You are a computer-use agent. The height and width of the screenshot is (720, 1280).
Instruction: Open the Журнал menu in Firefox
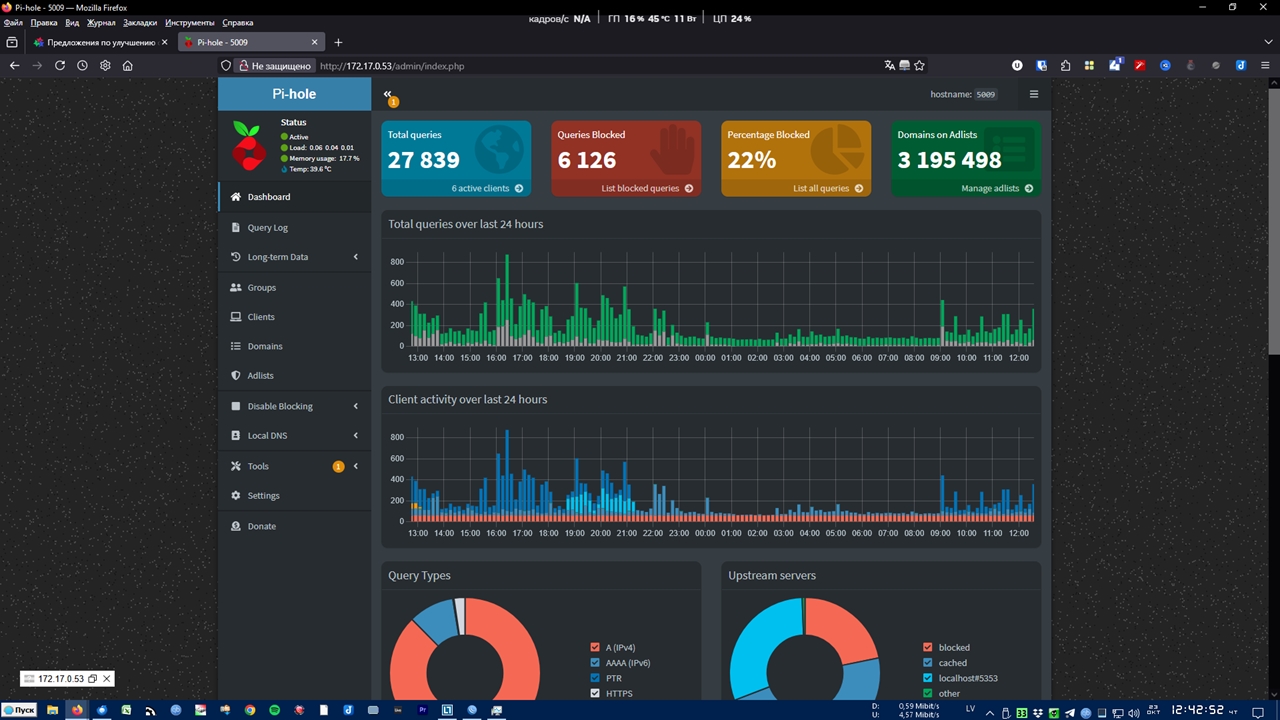(101, 22)
